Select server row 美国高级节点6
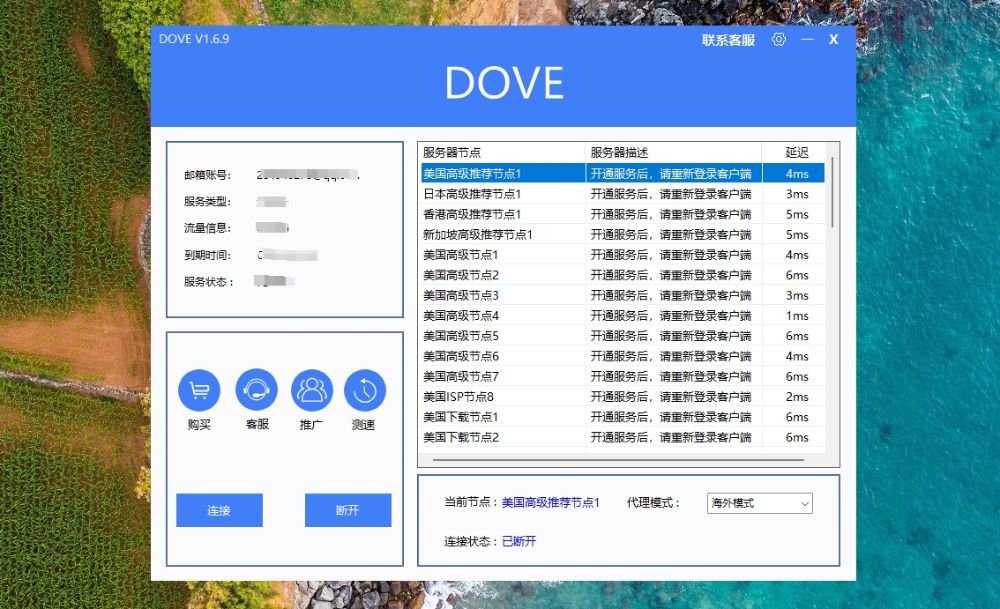1000x609 pixels. coord(622,356)
